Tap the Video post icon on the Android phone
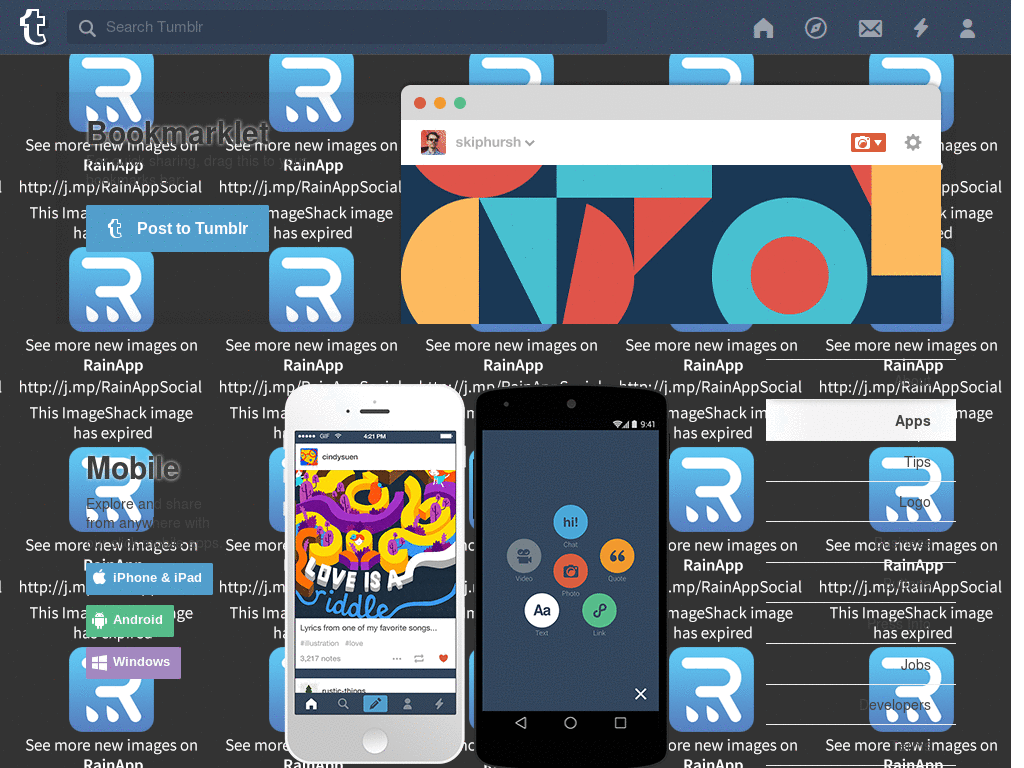 coord(524,556)
